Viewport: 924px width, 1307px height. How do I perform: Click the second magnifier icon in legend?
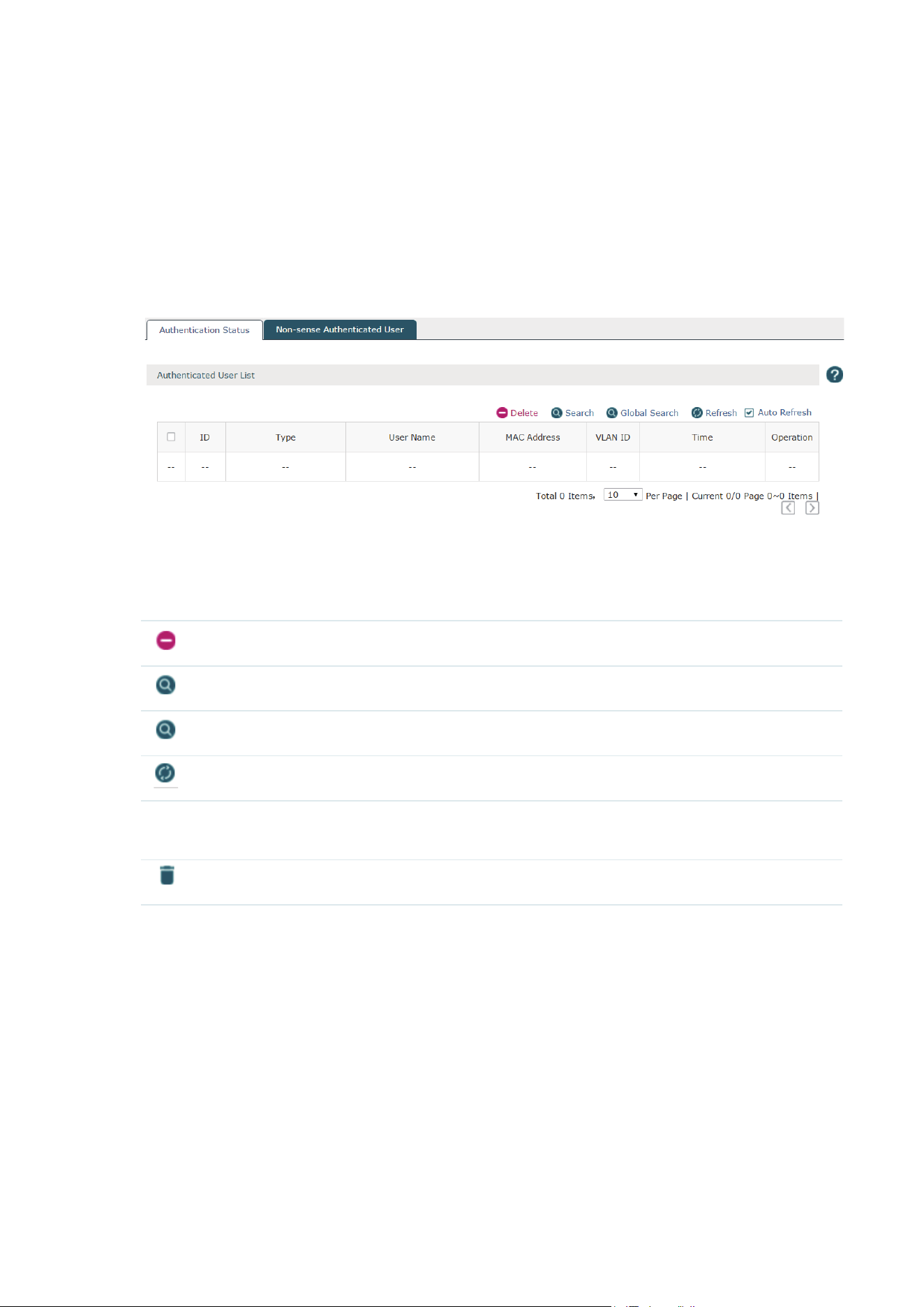tap(165, 730)
